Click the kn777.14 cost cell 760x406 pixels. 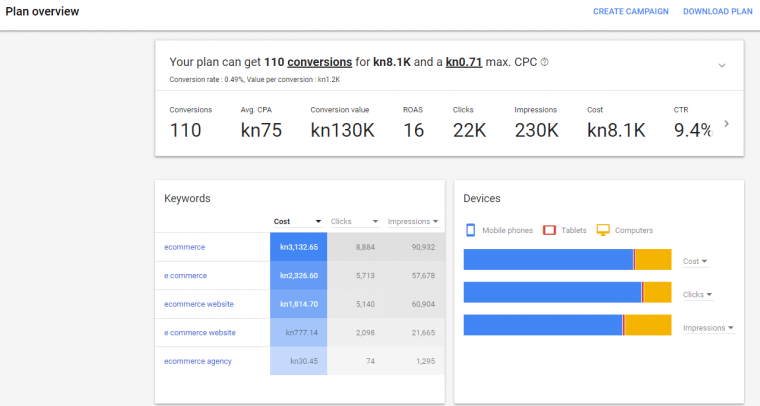click(299, 333)
